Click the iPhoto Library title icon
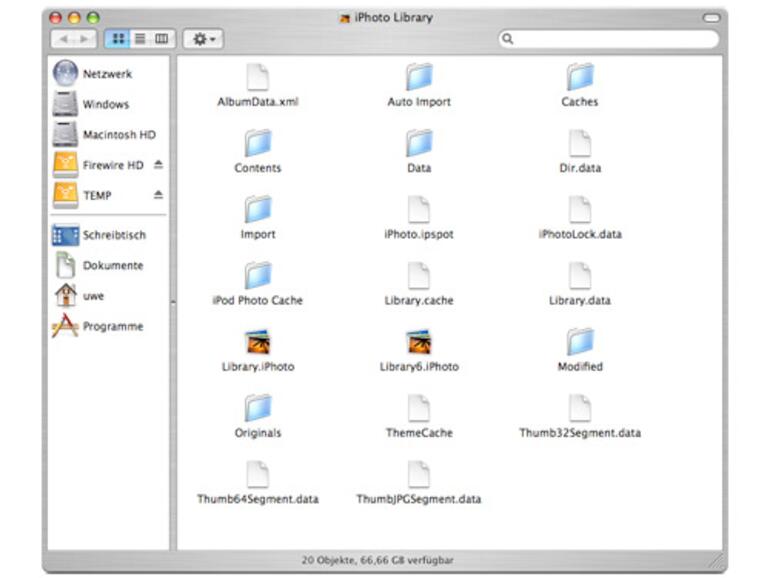 click(345, 18)
